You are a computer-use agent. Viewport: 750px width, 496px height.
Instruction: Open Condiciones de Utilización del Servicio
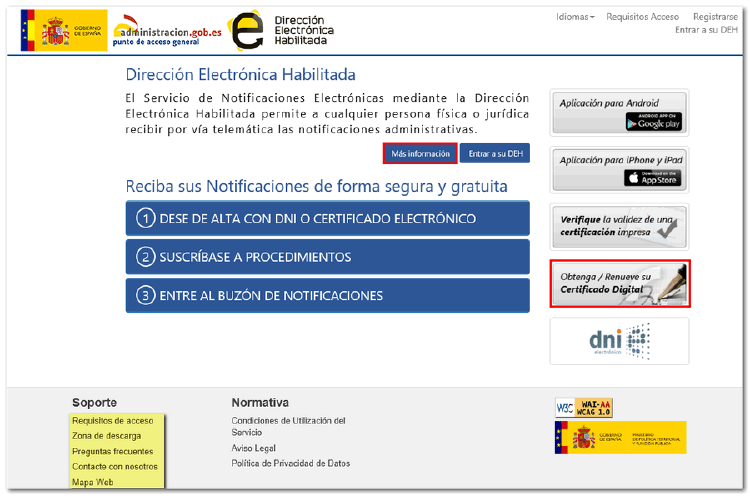click(288, 426)
